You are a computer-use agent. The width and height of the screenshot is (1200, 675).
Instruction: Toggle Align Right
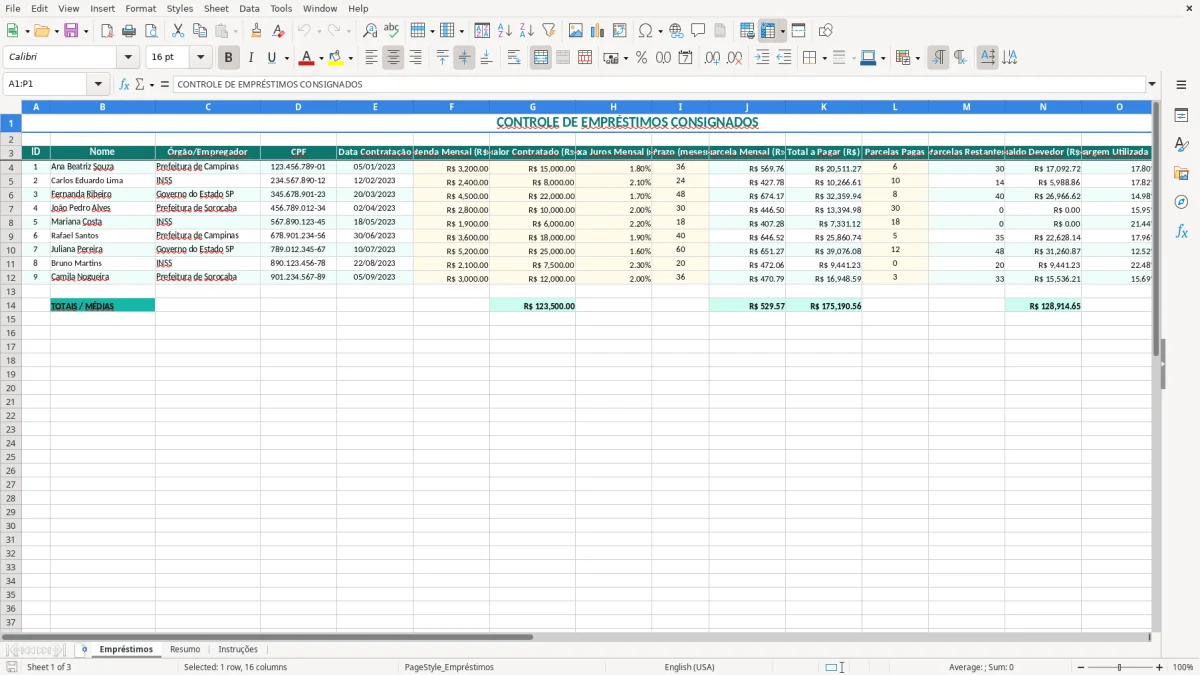[415, 58]
